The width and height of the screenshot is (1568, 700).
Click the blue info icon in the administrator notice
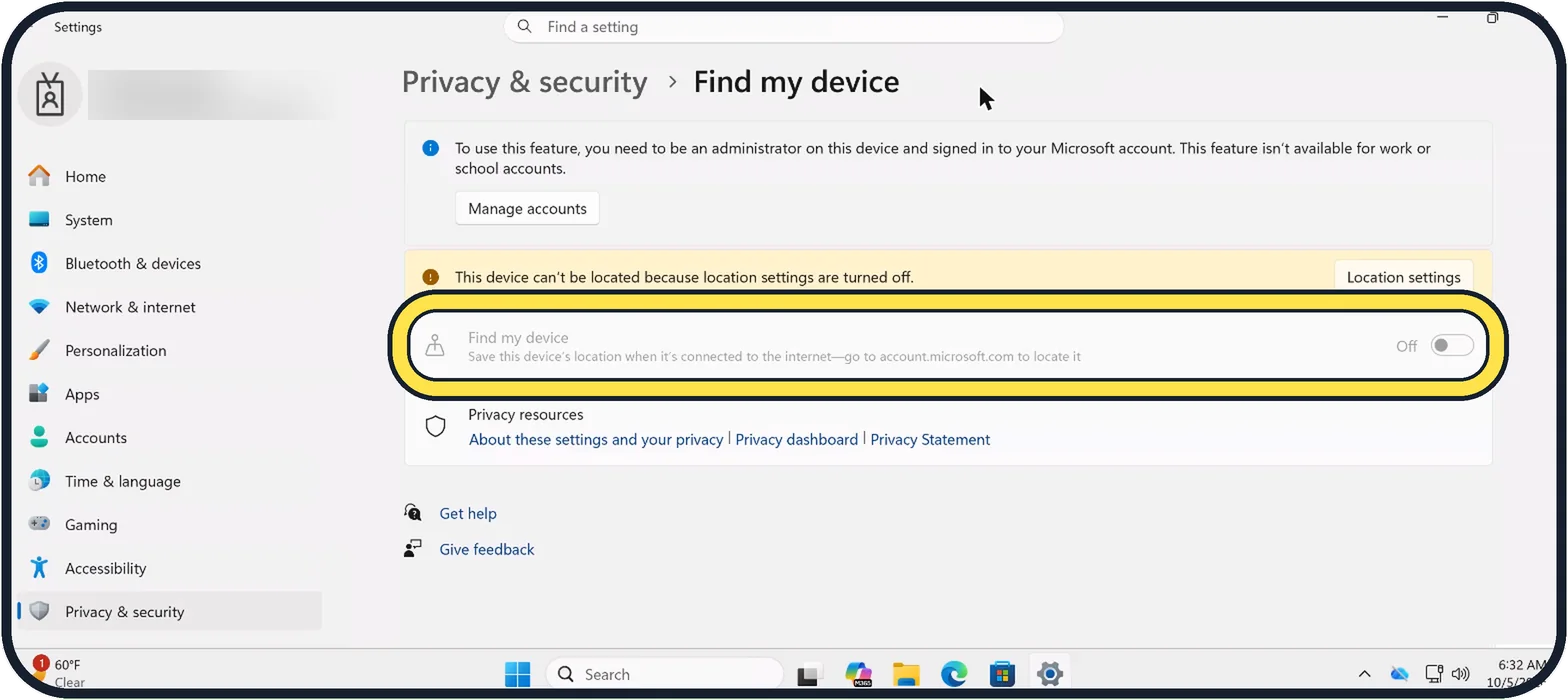431,148
